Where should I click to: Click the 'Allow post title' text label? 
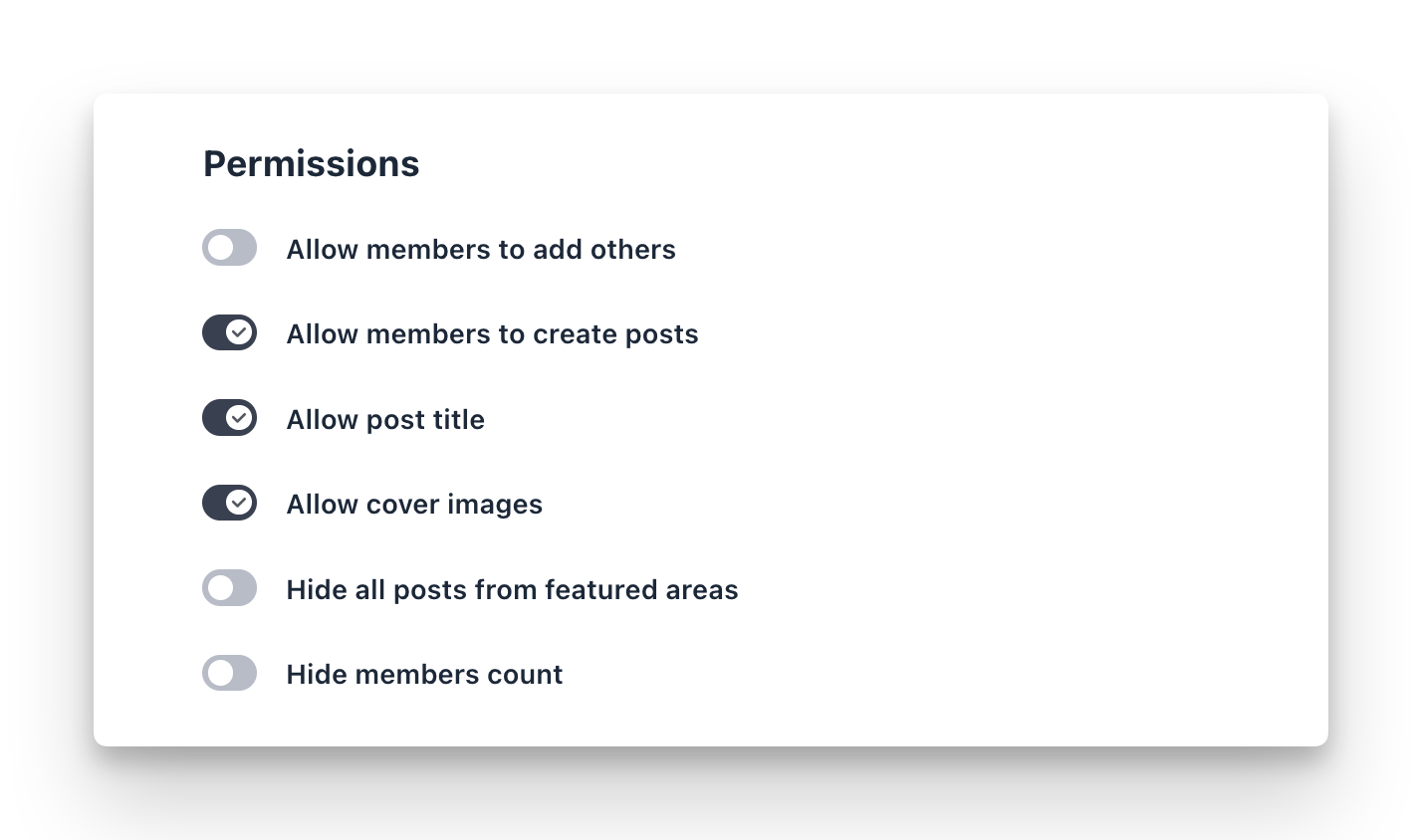click(385, 420)
